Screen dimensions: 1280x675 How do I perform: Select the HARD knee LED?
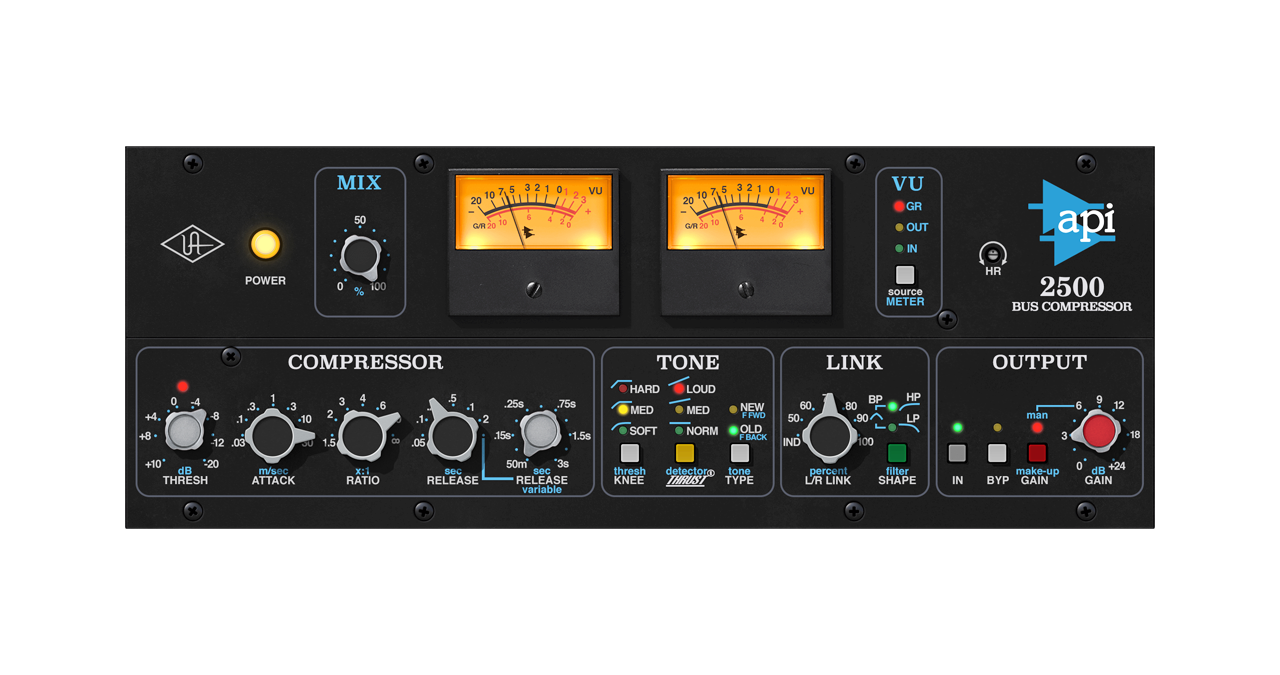pyautogui.click(x=622, y=389)
